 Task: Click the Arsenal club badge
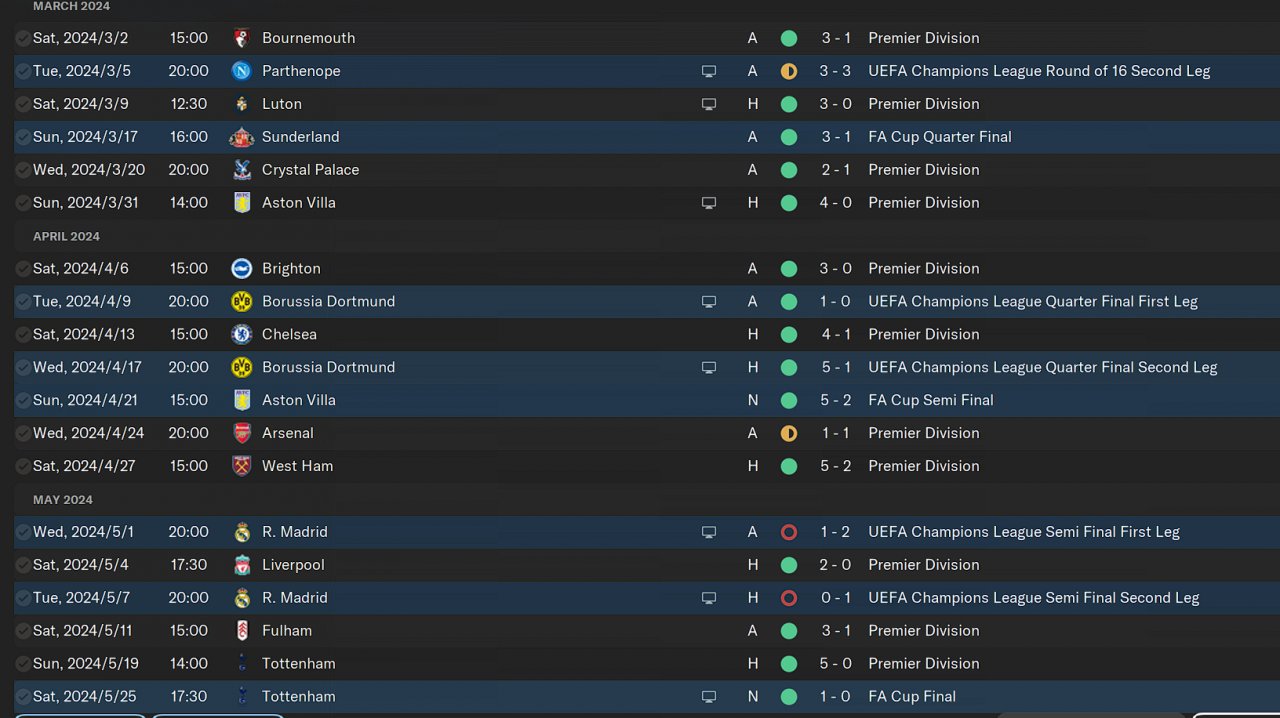click(x=241, y=433)
